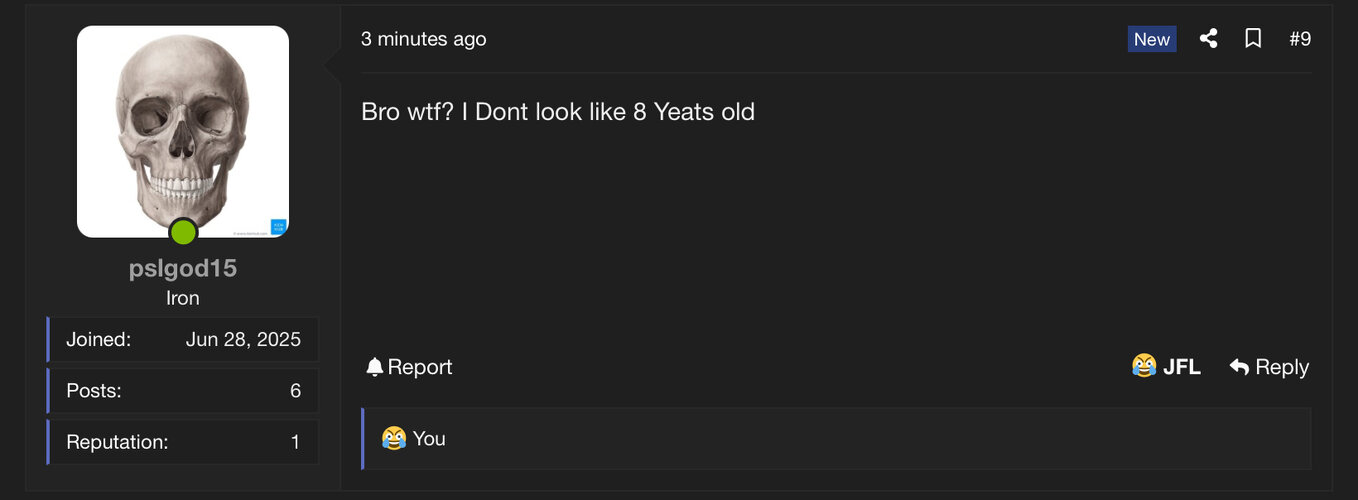Click the Joined date Jun 28, 2025
The image size is (1358, 500).
(243, 339)
